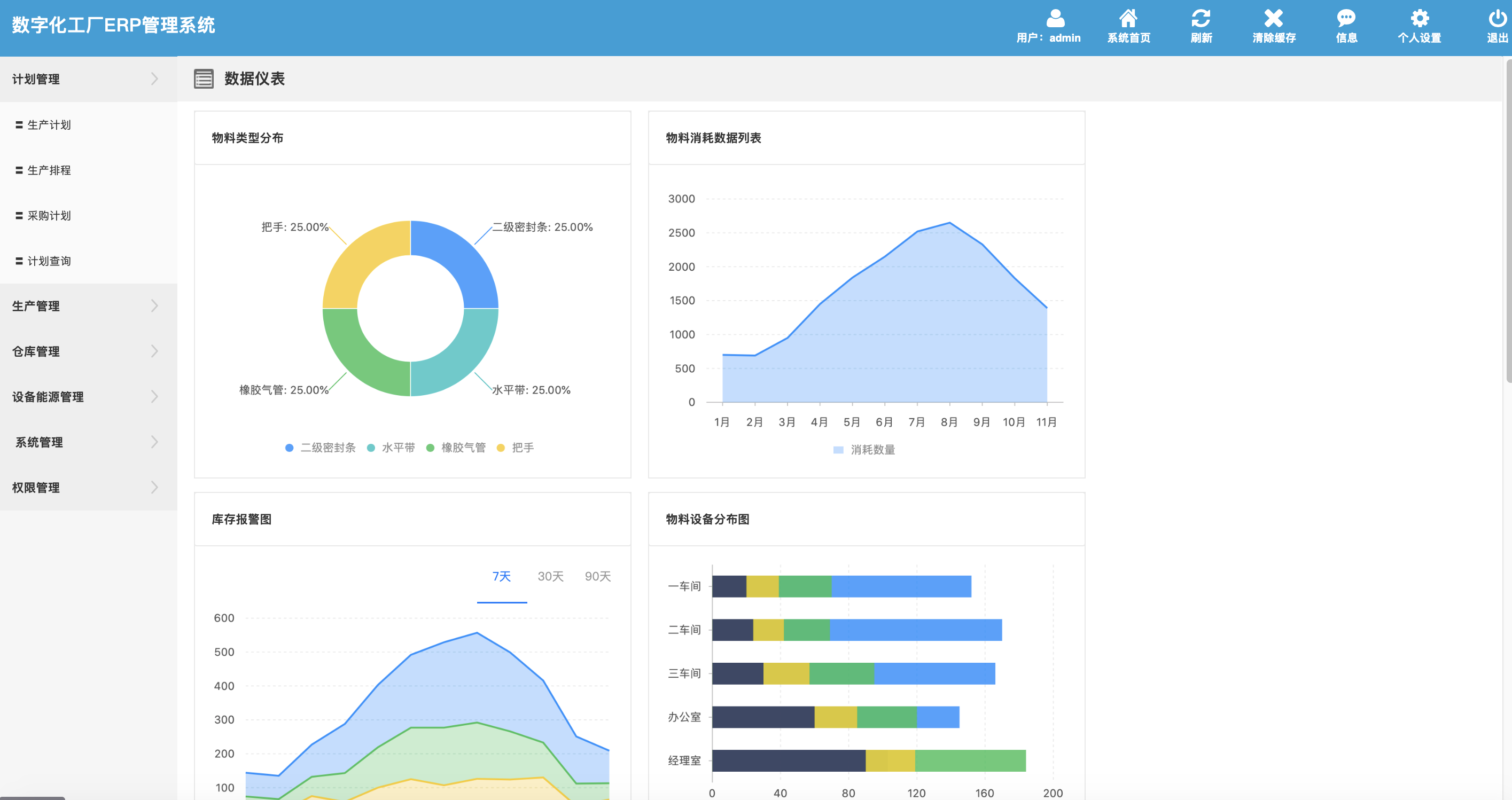Switch to the 30天 tab
Screen dimensions: 1512x800
coord(550,577)
